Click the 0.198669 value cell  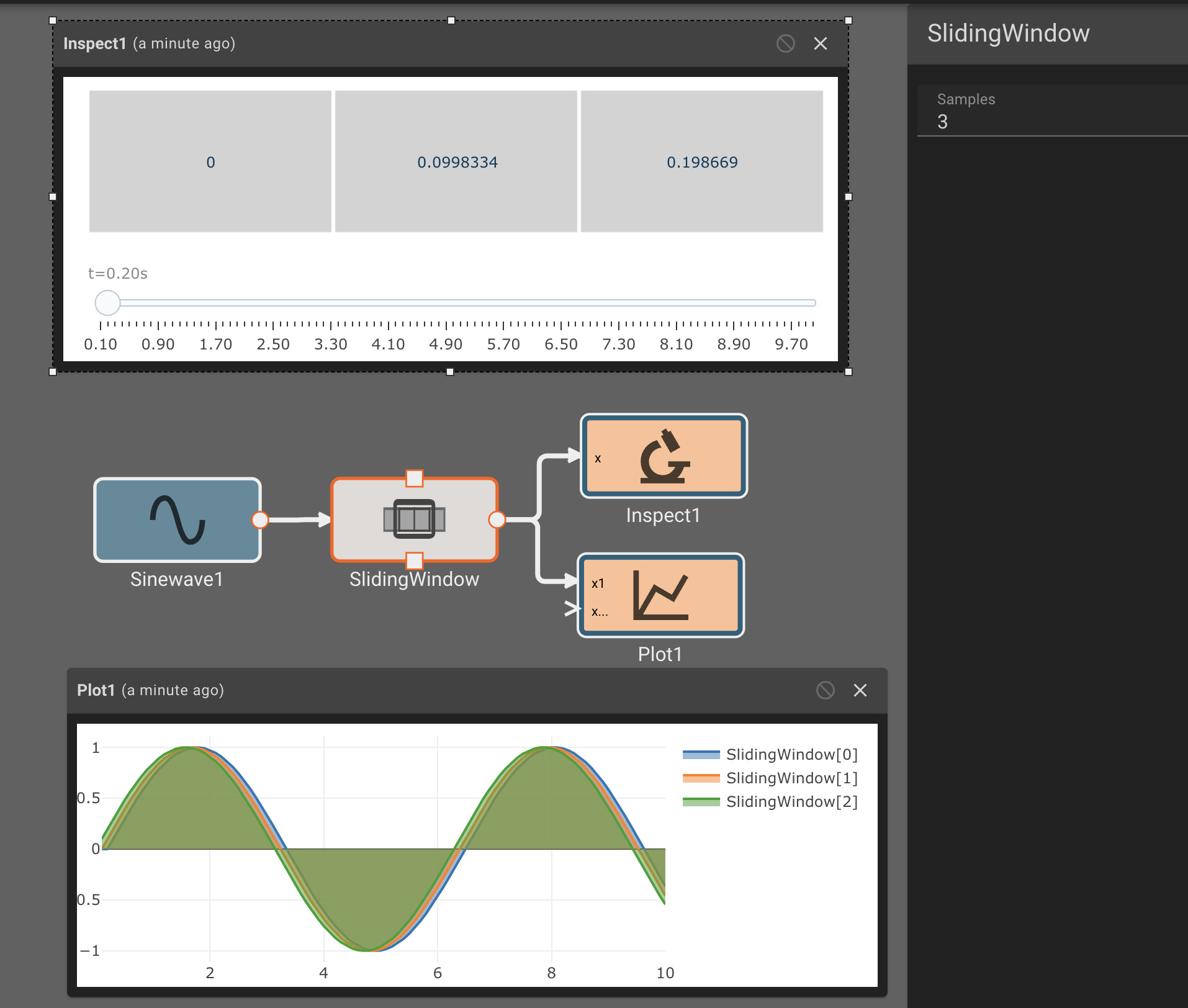pos(702,161)
